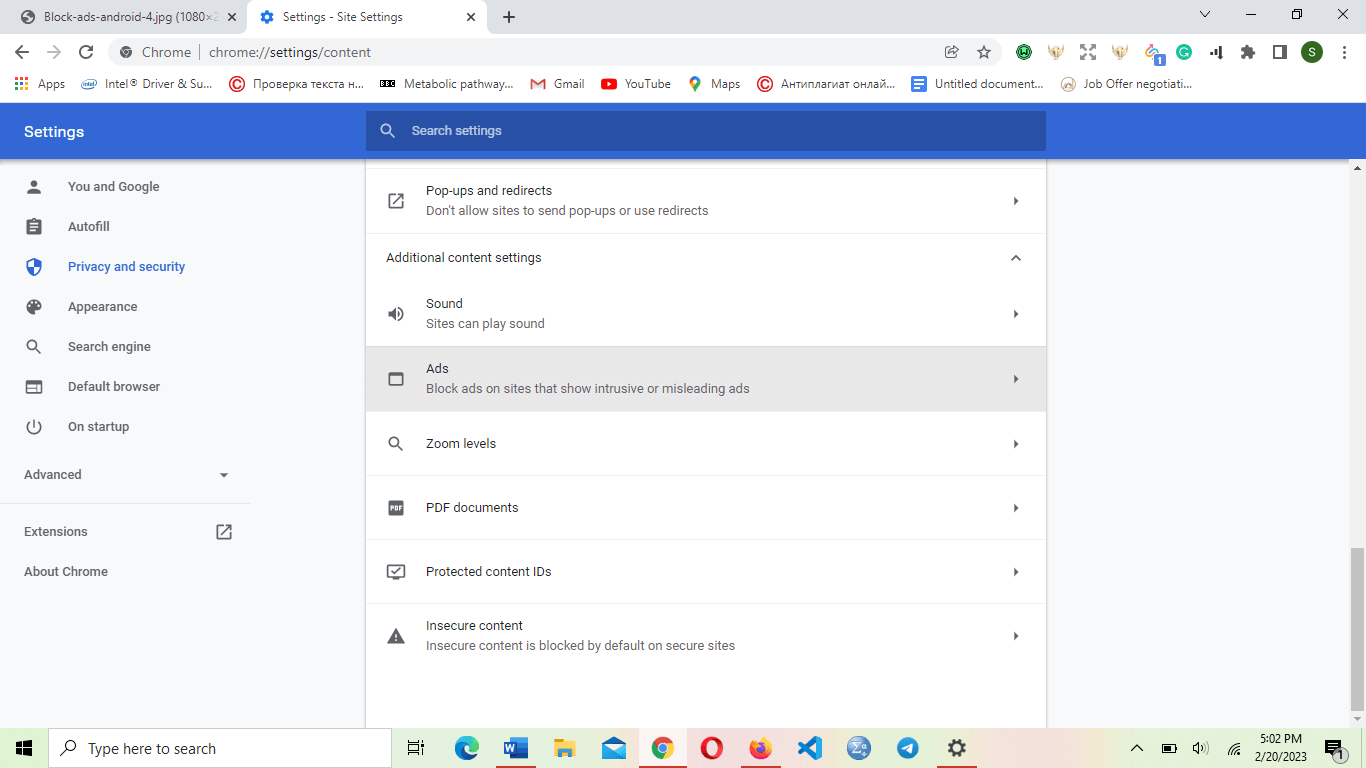Click the Search settings field
This screenshot has height=768, width=1366.
pyautogui.click(x=706, y=131)
